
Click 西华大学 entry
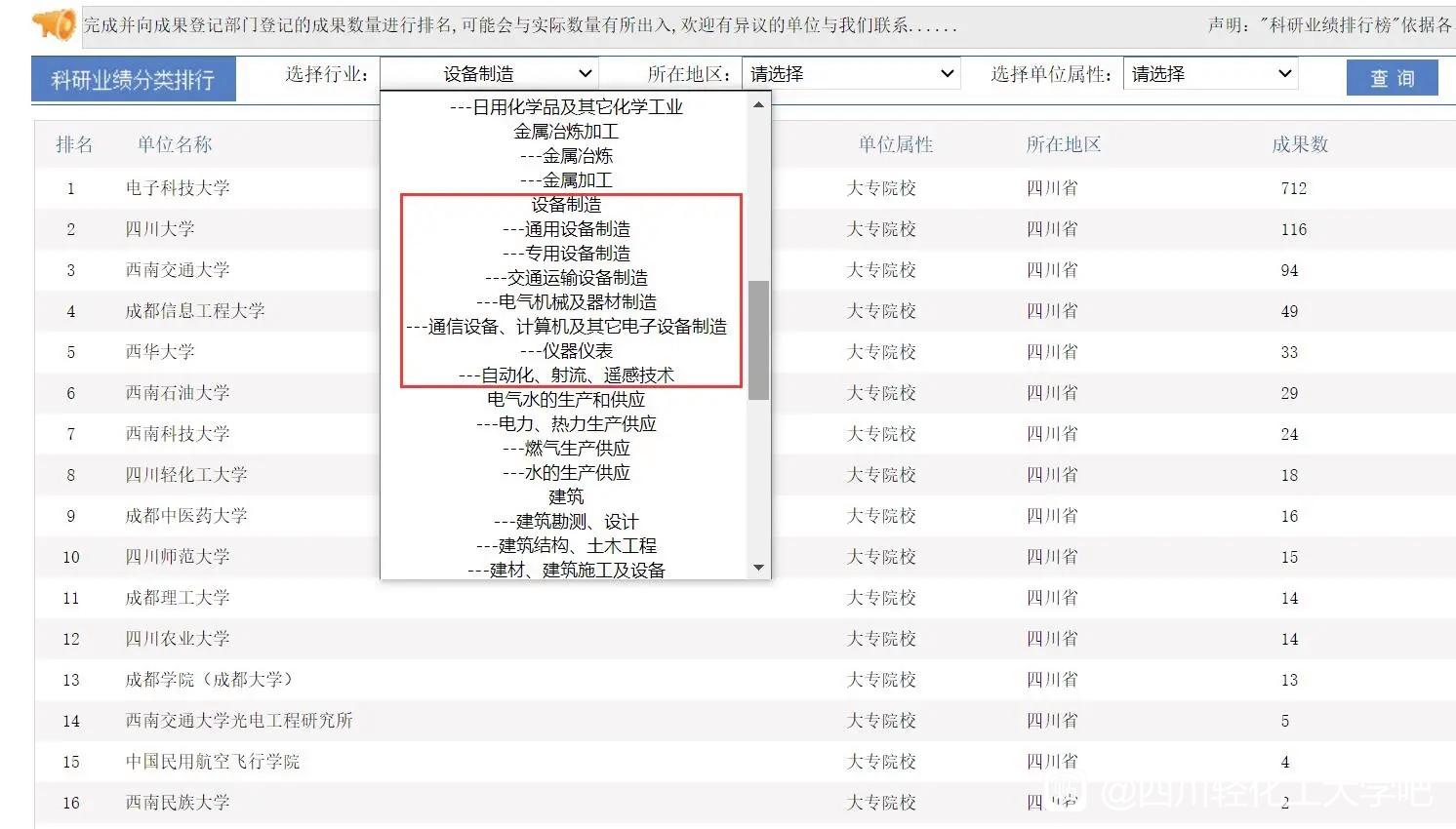pos(160,352)
